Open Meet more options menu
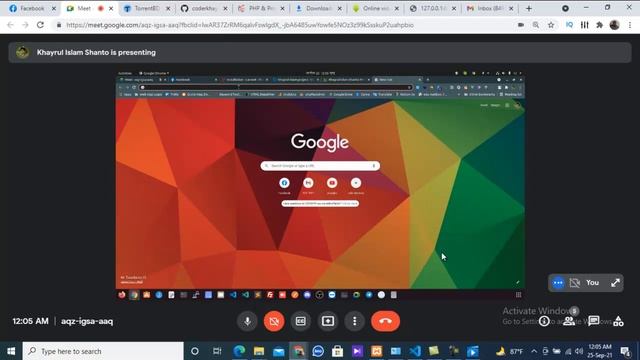The image size is (640, 360). coord(355,321)
